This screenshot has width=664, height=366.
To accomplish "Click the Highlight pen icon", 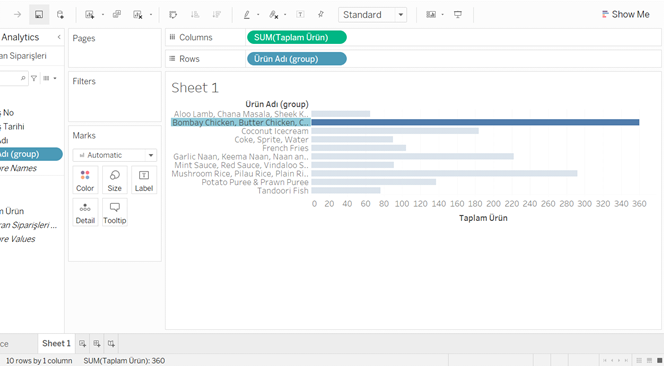I will 246,14.
